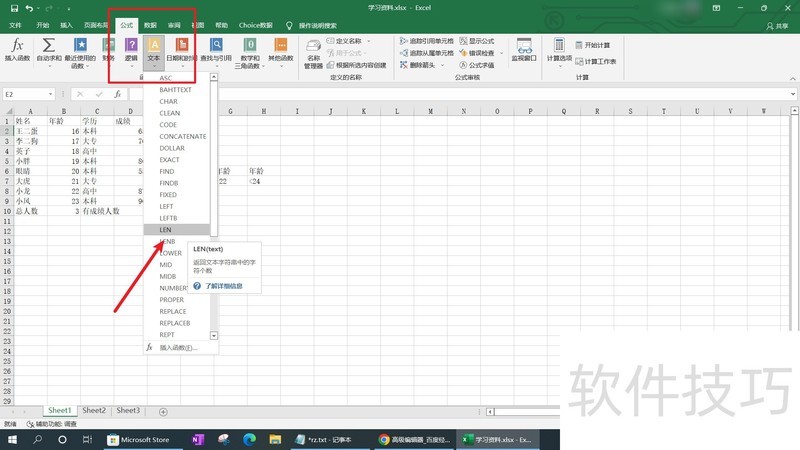
Task: Open the Name Manager
Action: [313, 53]
